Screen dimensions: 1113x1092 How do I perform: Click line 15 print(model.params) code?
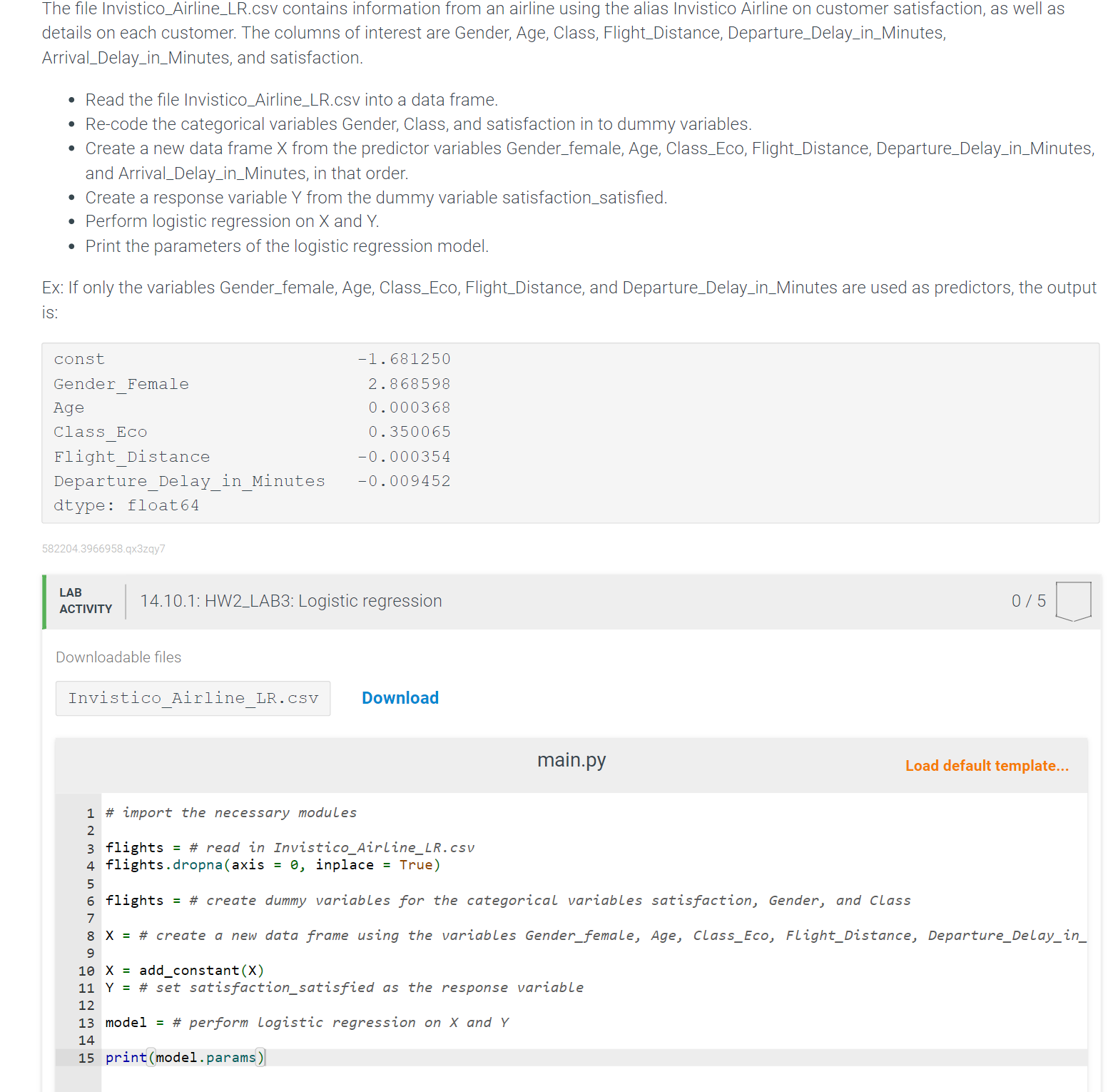[185, 1057]
